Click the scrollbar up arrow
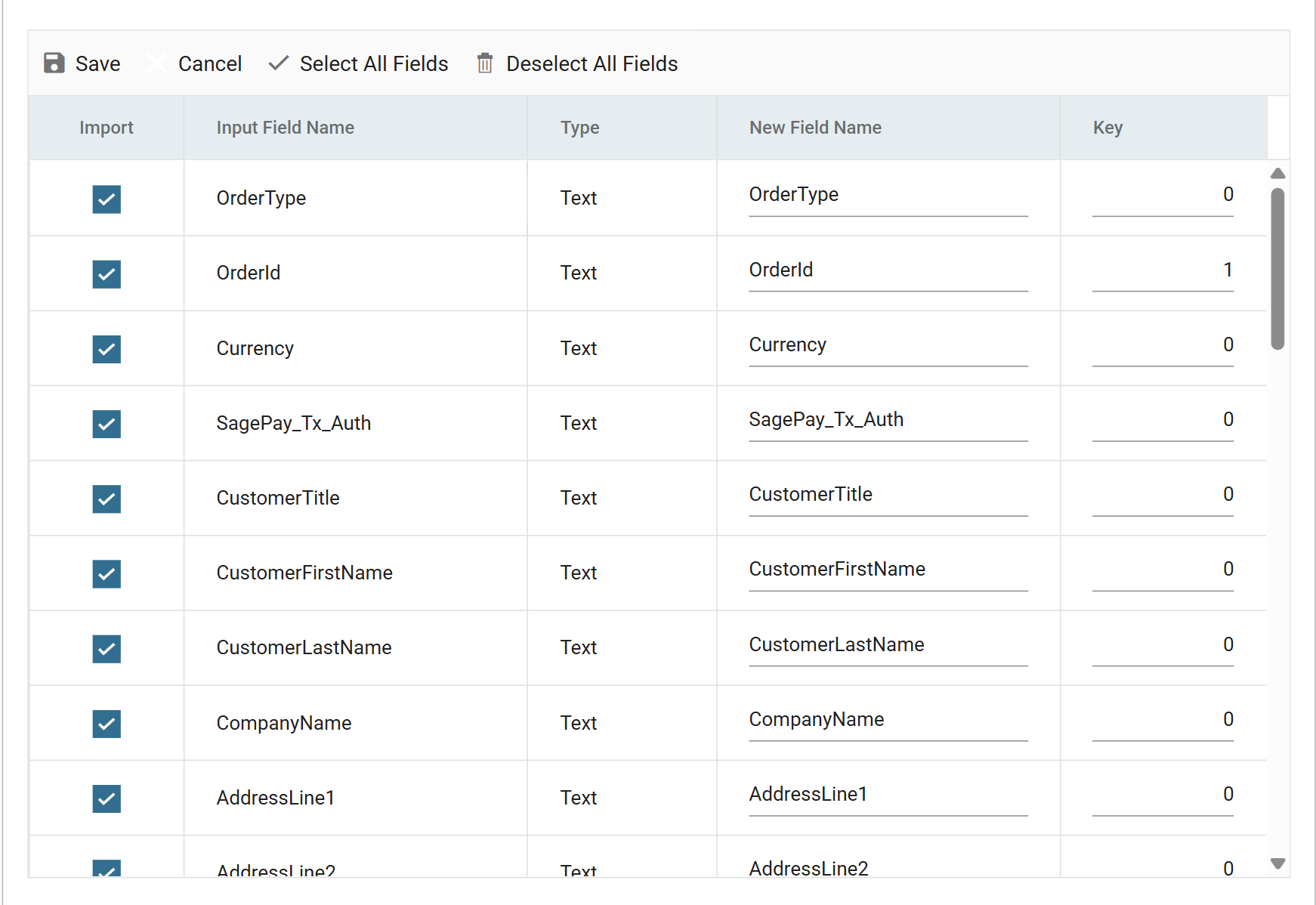 [1277, 174]
